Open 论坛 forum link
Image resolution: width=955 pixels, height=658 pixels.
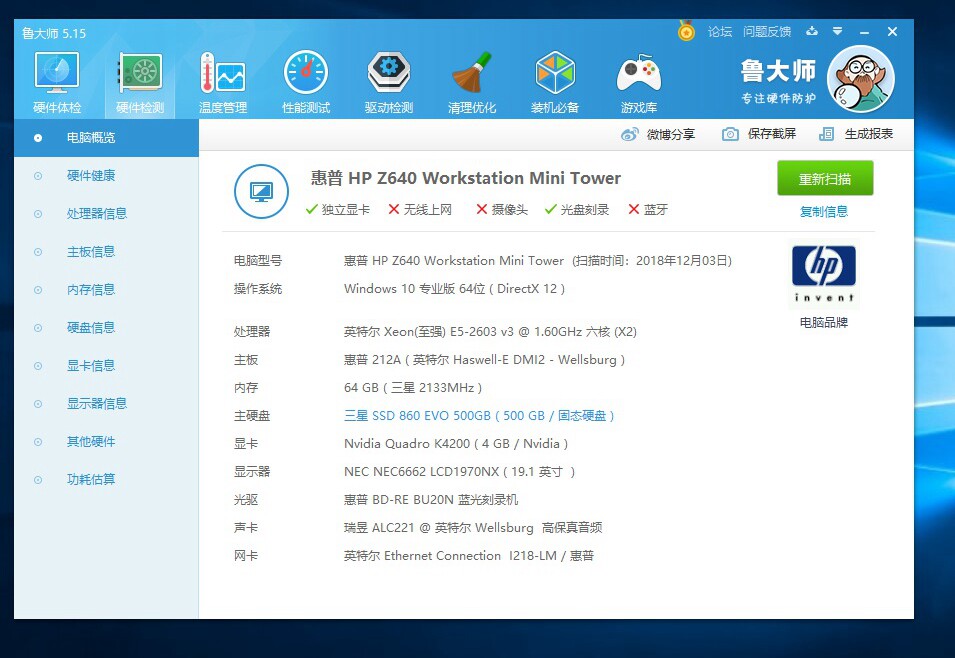(720, 32)
